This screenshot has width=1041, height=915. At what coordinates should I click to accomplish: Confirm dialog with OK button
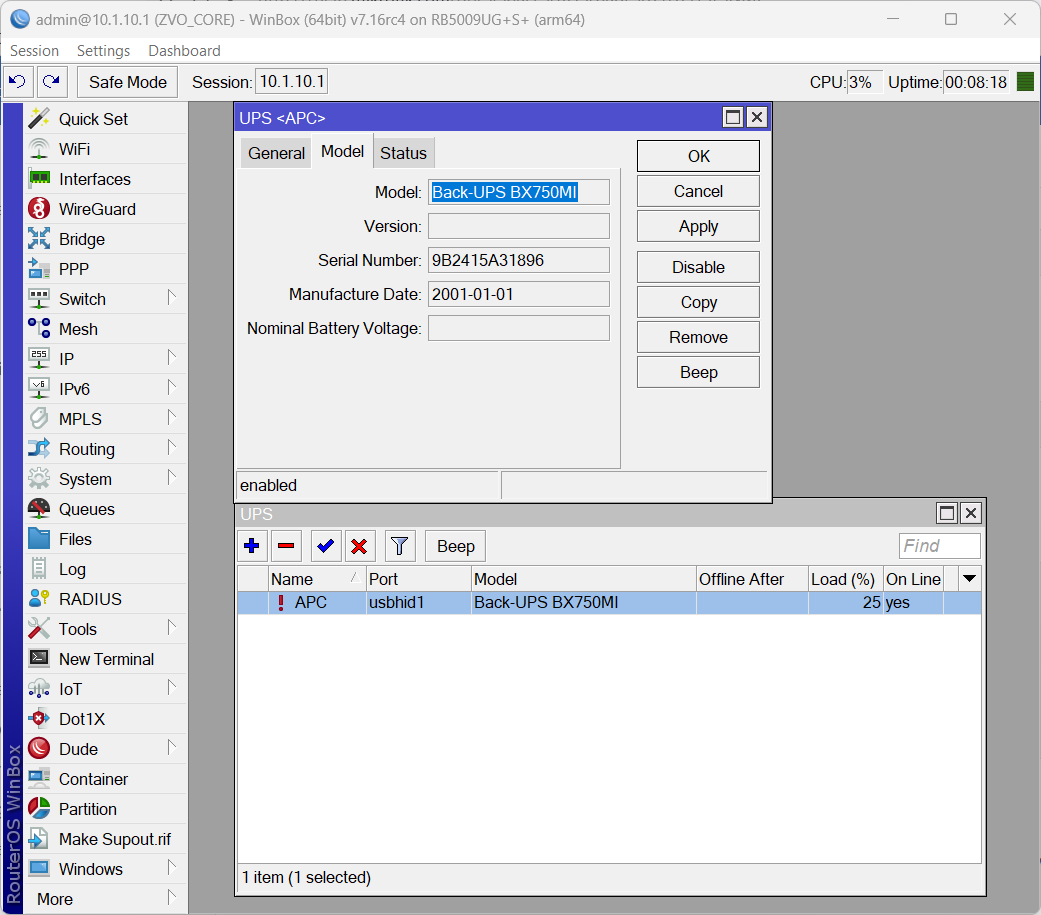pos(698,156)
